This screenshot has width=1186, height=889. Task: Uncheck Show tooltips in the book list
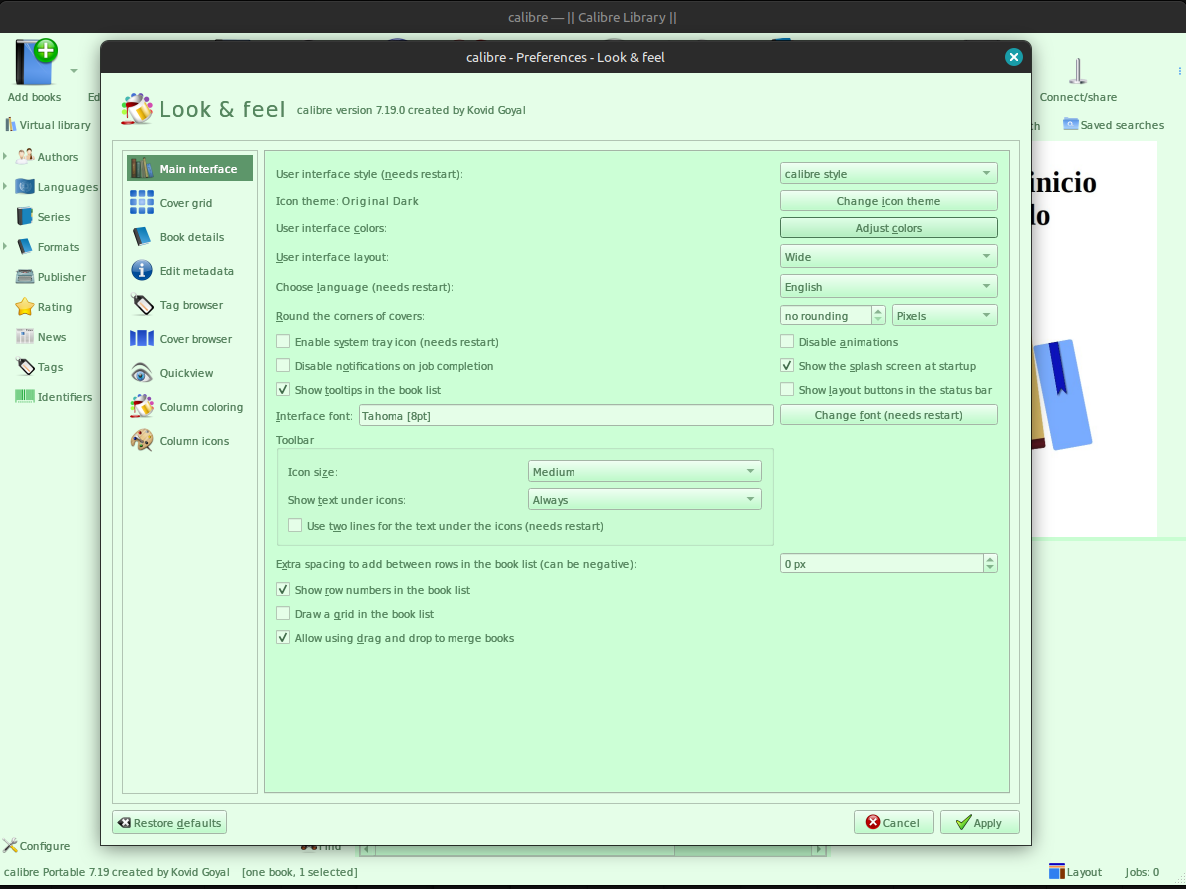(x=283, y=390)
